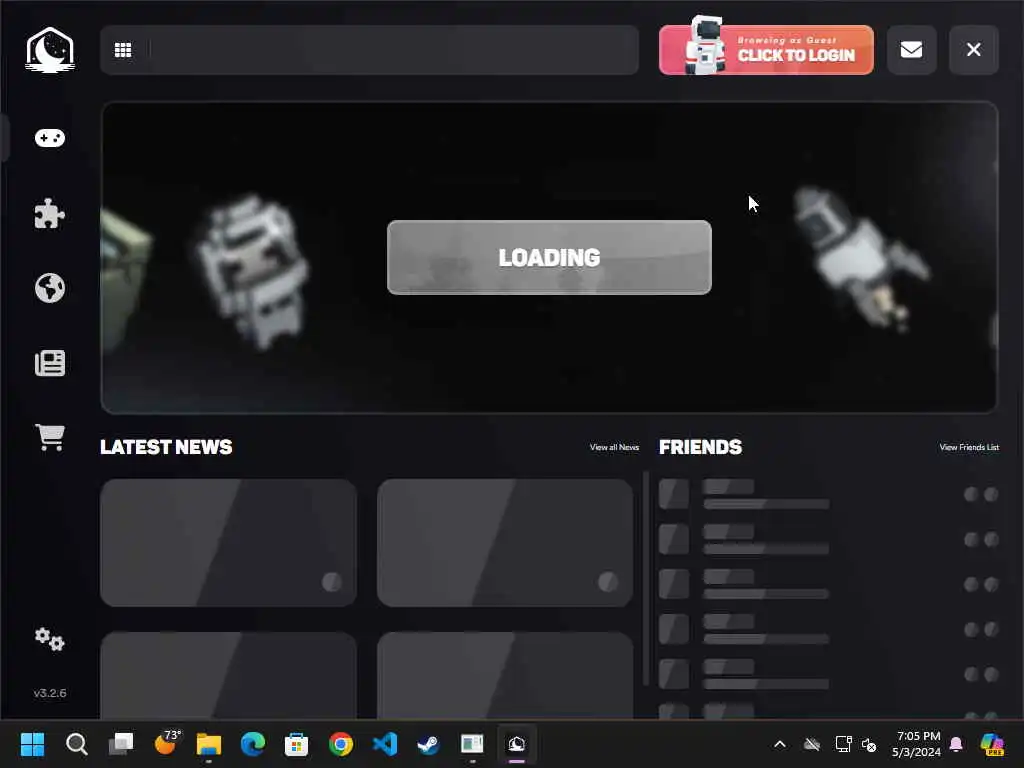Open Steam from the taskbar
This screenshot has width=1024, height=768.
[x=428, y=744]
